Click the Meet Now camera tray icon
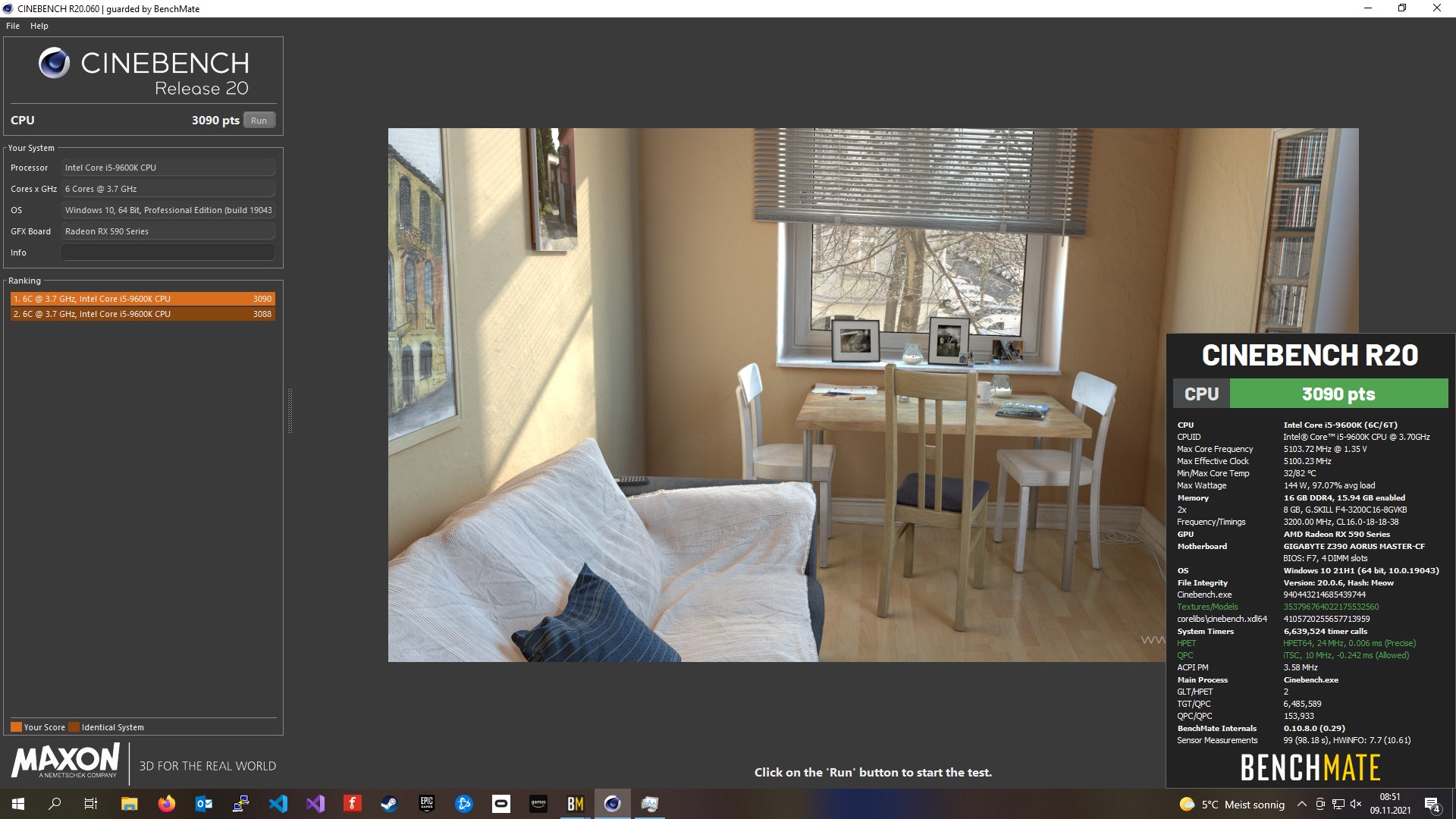Image resolution: width=1456 pixels, height=819 pixels. pyautogui.click(x=1320, y=804)
